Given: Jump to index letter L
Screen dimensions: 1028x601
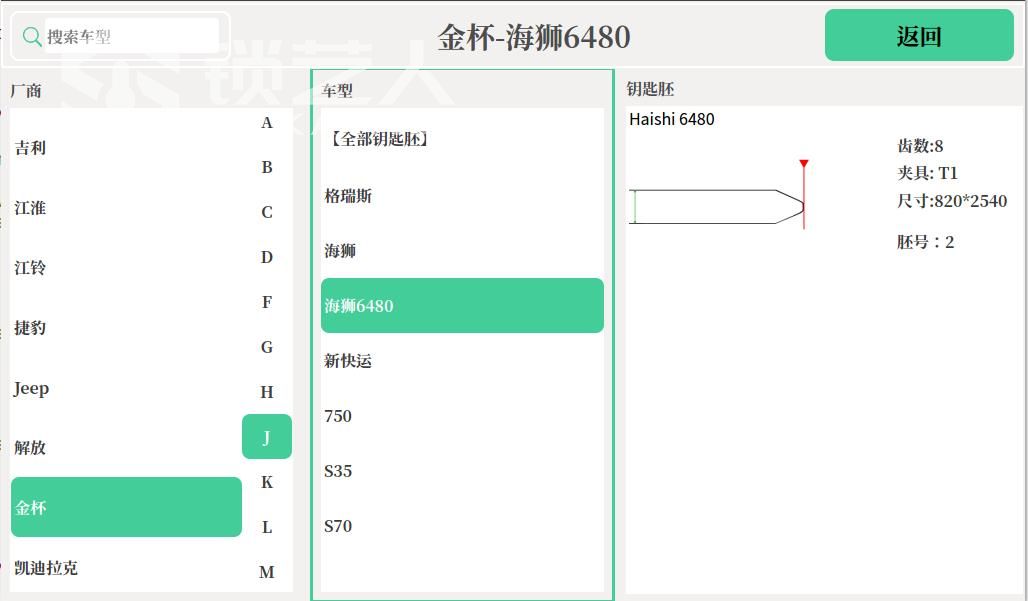Looking at the screenshot, I should (267, 527).
